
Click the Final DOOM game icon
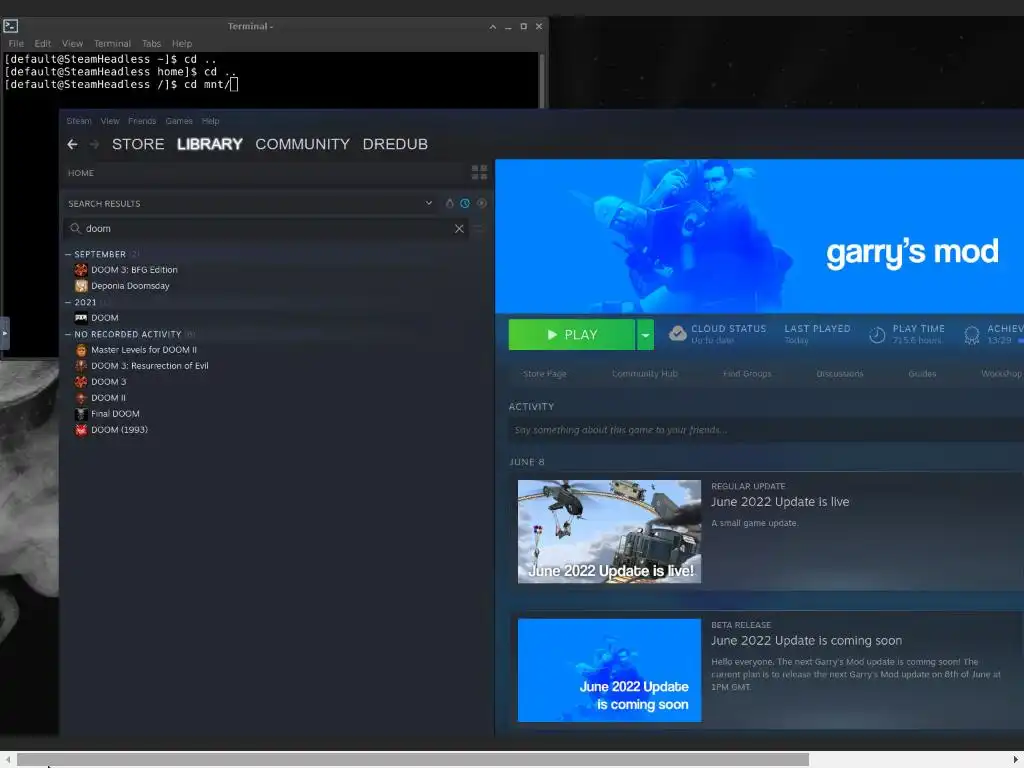[81, 414]
